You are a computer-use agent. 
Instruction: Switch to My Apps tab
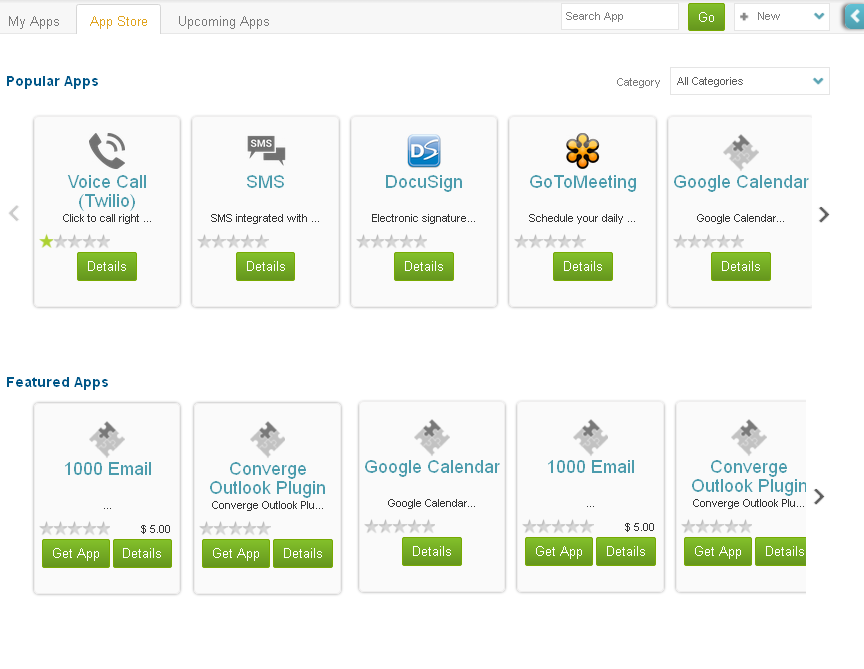click(x=34, y=21)
